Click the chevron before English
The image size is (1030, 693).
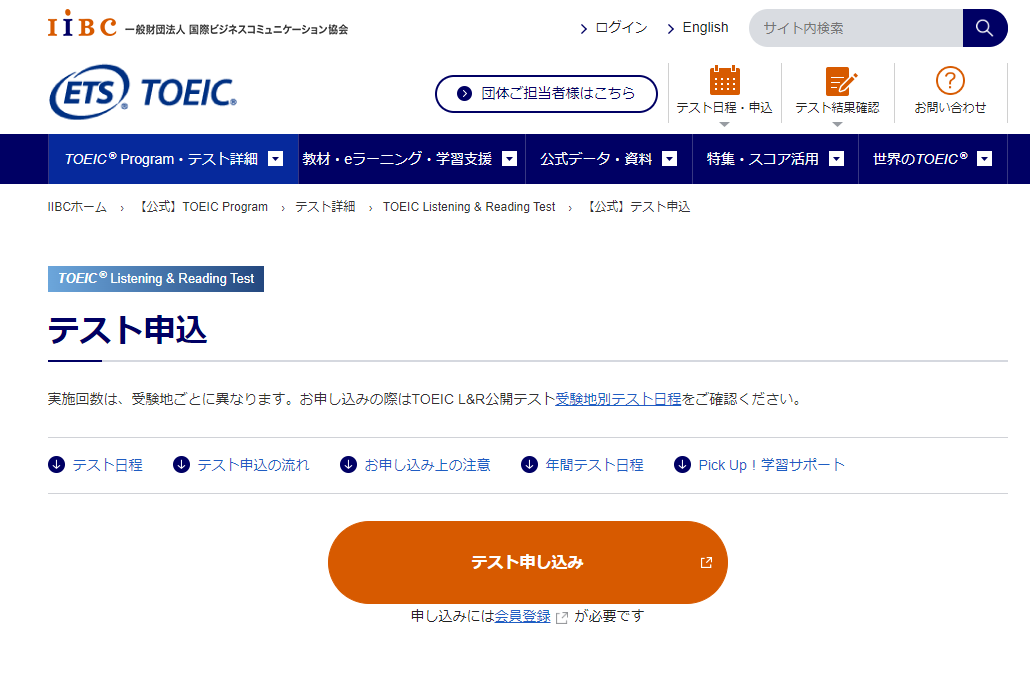coord(670,29)
